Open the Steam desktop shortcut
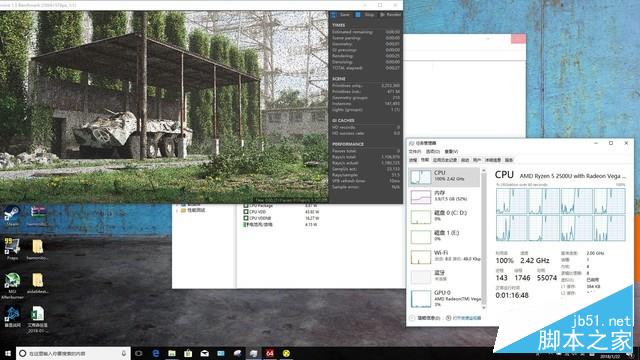640x360 pixels. 12,216
